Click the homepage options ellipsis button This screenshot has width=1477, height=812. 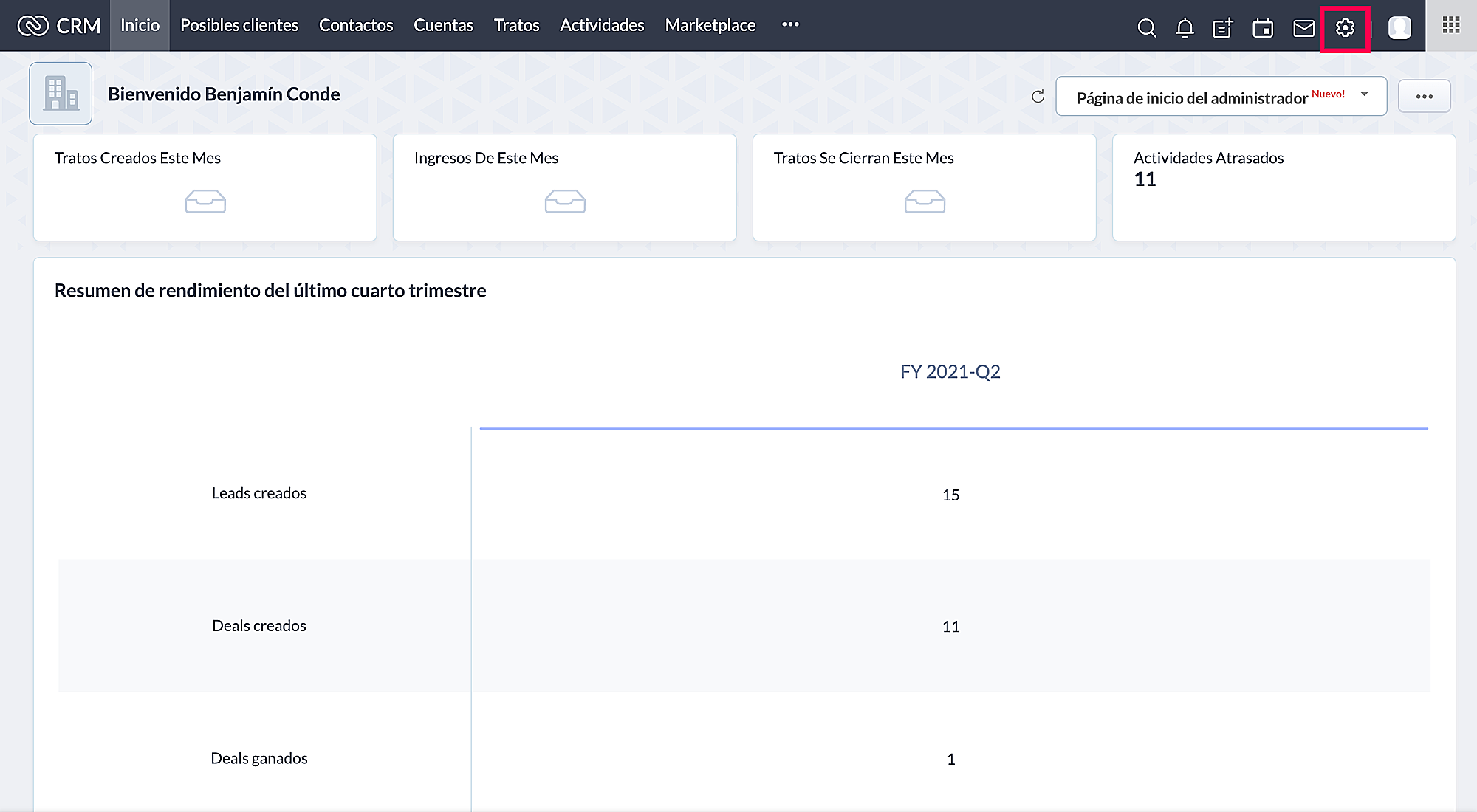[x=1424, y=96]
